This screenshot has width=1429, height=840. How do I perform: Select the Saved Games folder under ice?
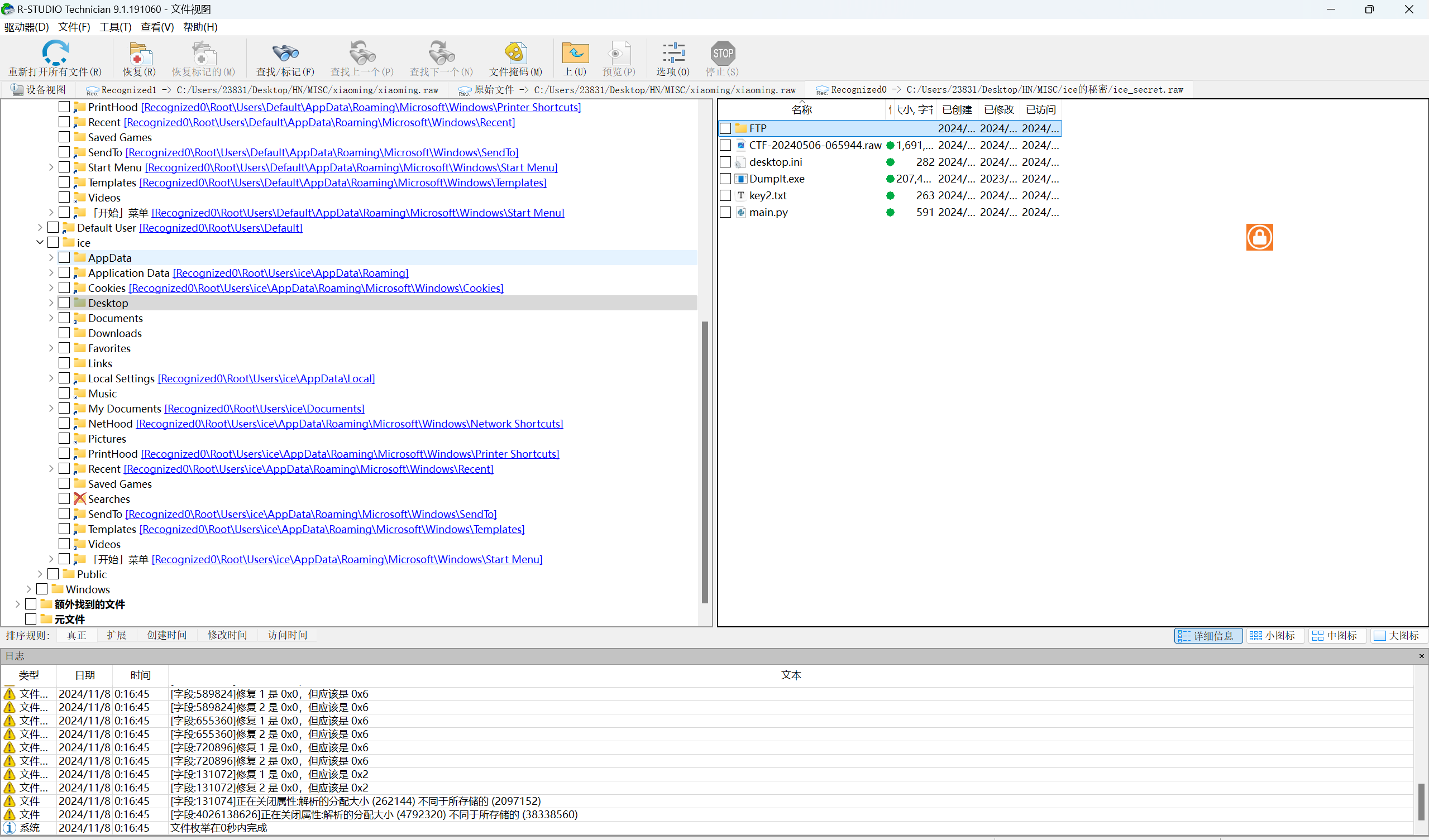point(120,483)
